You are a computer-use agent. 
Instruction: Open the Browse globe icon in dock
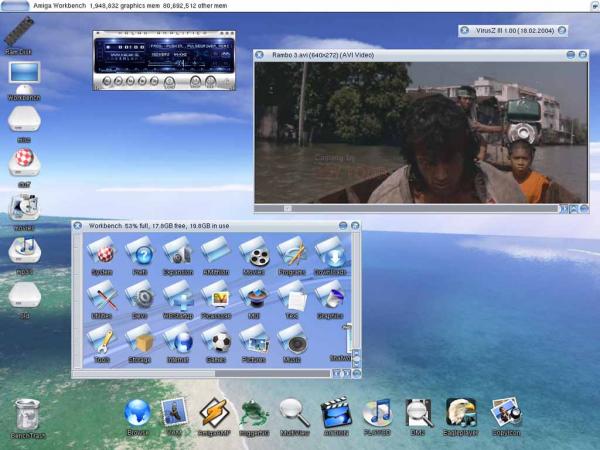point(137,417)
